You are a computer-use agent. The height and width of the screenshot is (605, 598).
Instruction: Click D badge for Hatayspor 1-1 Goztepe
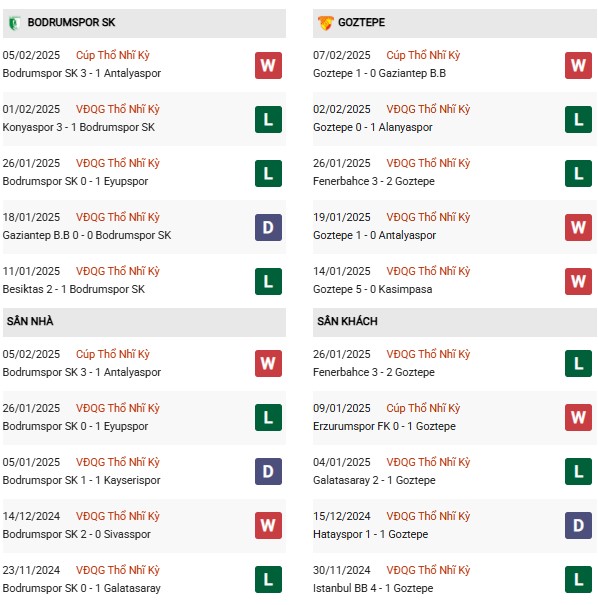pos(578,525)
